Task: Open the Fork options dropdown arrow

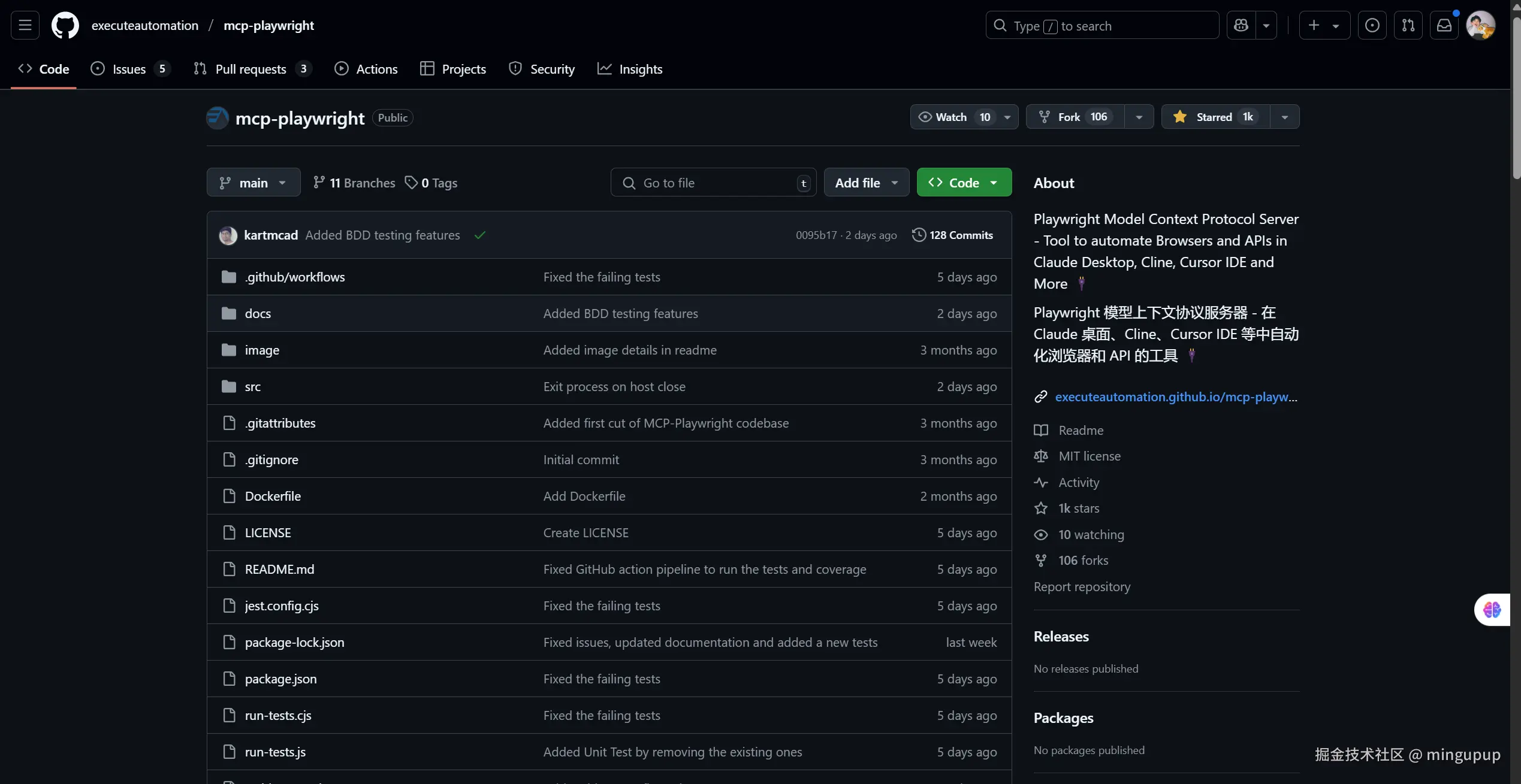Action: pos(1139,117)
